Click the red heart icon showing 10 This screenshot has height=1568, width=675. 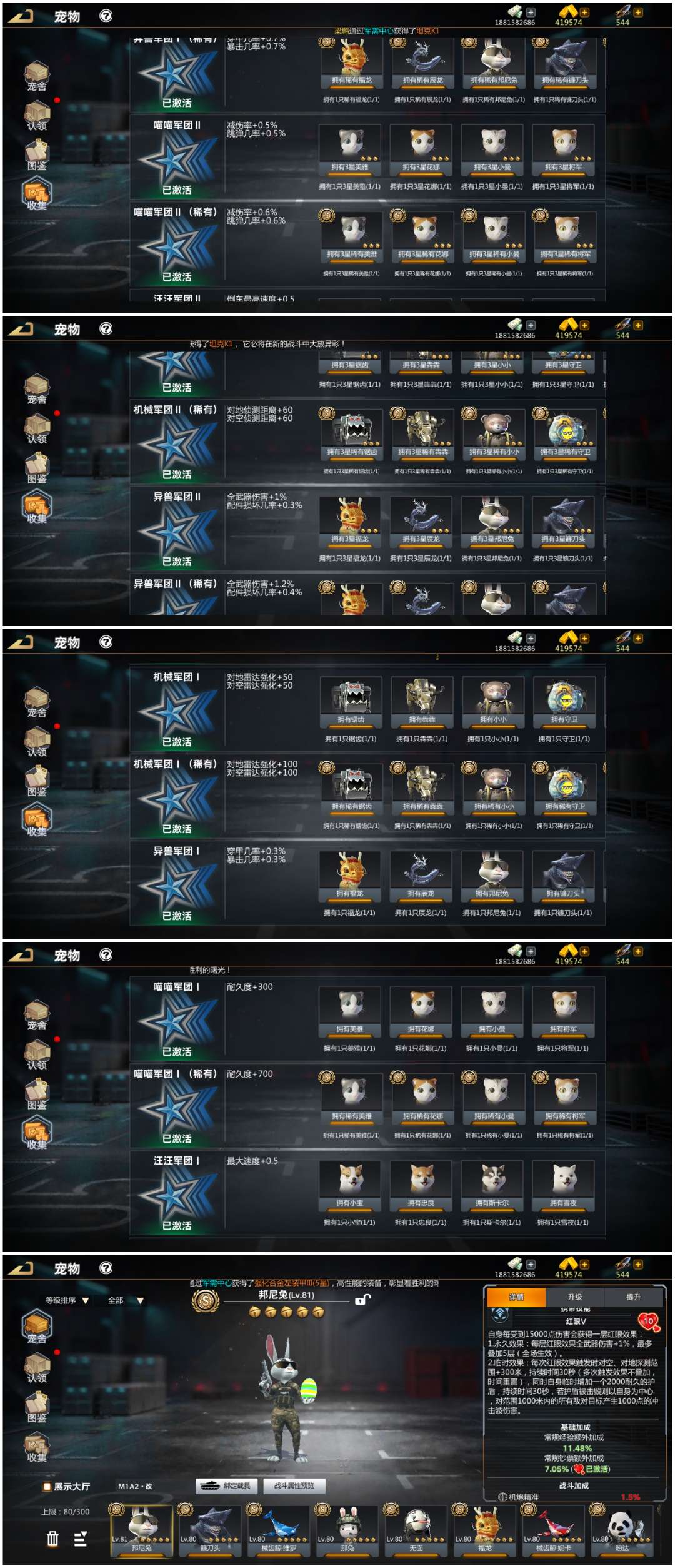tap(649, 1322)
